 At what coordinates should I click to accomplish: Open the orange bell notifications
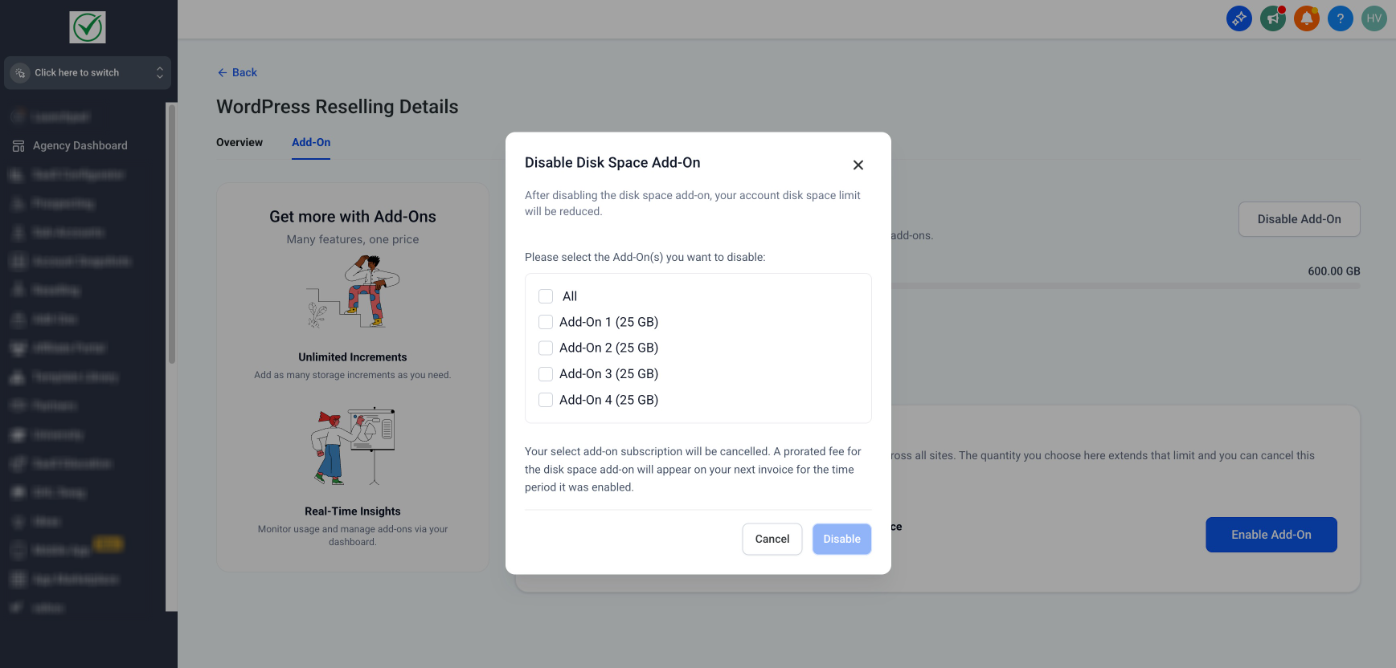(1307, 18)
